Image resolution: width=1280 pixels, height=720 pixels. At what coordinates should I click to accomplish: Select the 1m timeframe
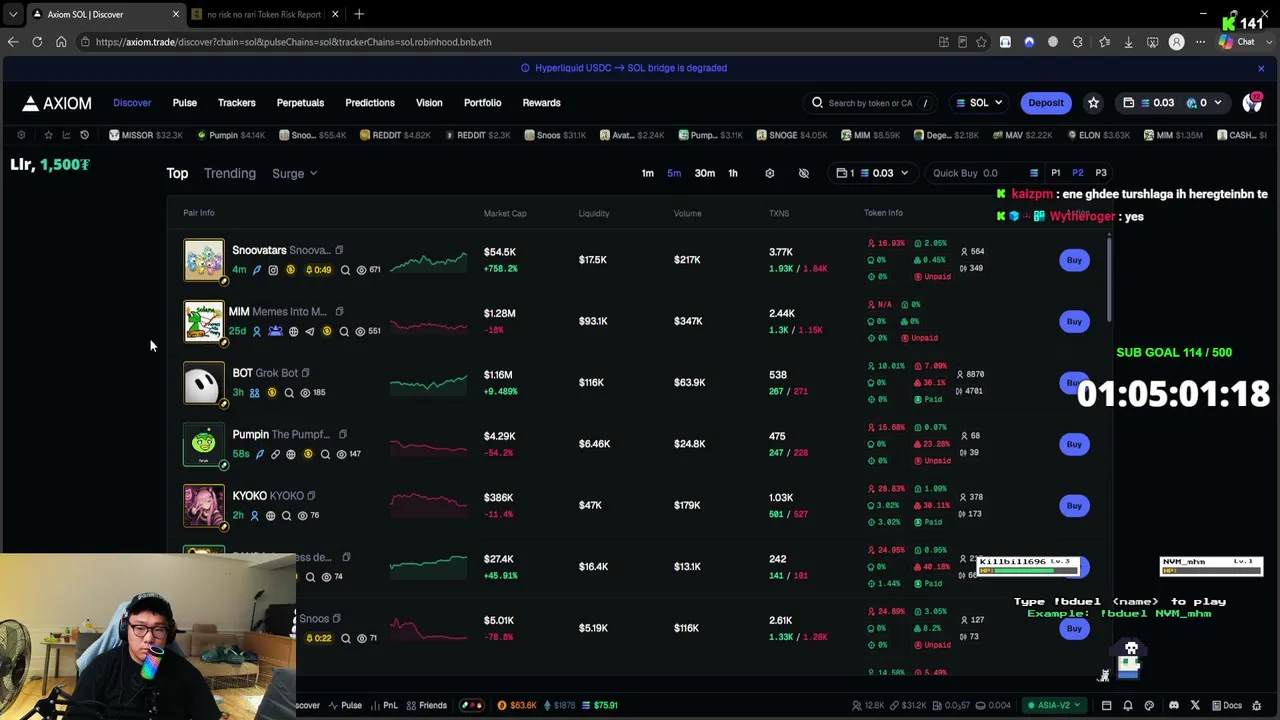648,173
